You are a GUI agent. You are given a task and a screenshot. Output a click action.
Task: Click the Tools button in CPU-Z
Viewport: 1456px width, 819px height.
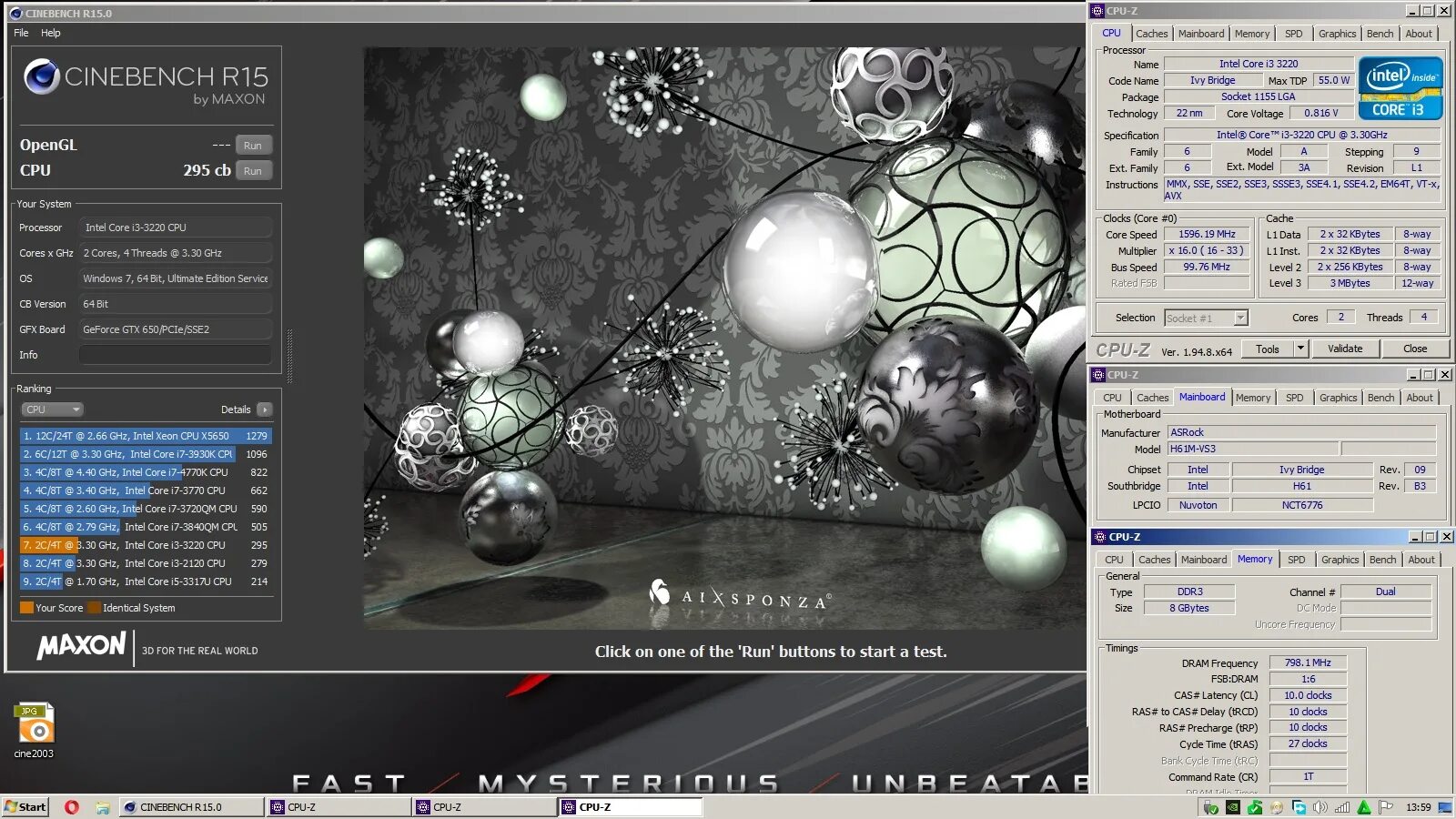pyautogui.click(x=1267, y=349)
